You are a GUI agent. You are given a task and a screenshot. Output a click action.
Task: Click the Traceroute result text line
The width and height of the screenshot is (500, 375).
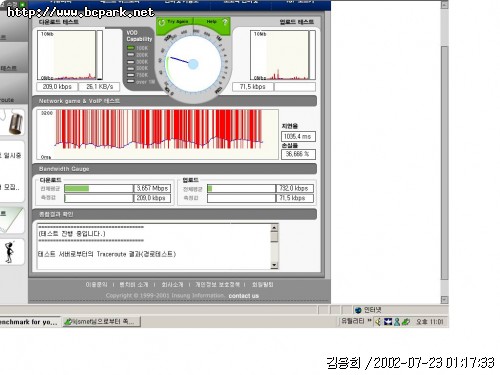coord(107,254)
